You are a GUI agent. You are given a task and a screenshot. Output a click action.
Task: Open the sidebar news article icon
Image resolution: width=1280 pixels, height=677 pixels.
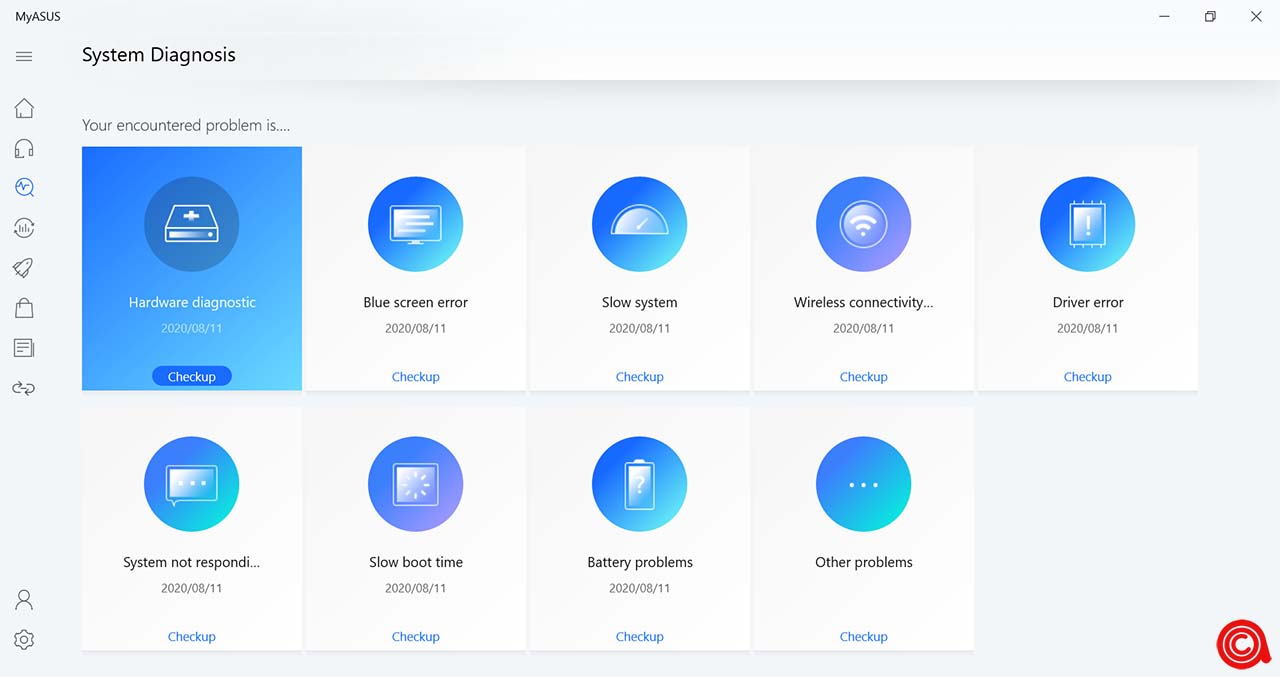pyautogui.click(x=24, y=348)
